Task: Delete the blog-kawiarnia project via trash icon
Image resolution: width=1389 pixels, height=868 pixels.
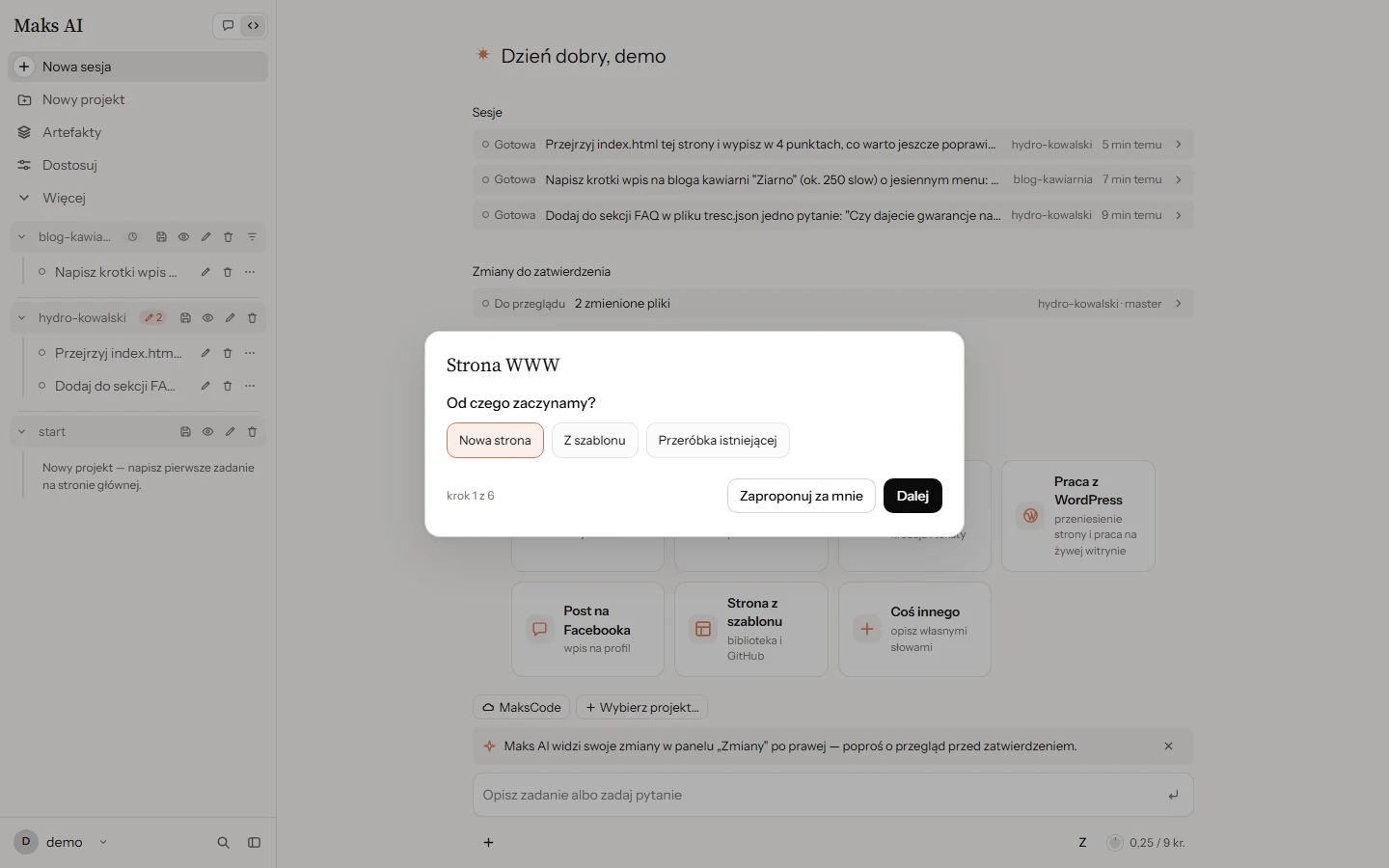Action: pyautogui.click(x=229, y=237)
